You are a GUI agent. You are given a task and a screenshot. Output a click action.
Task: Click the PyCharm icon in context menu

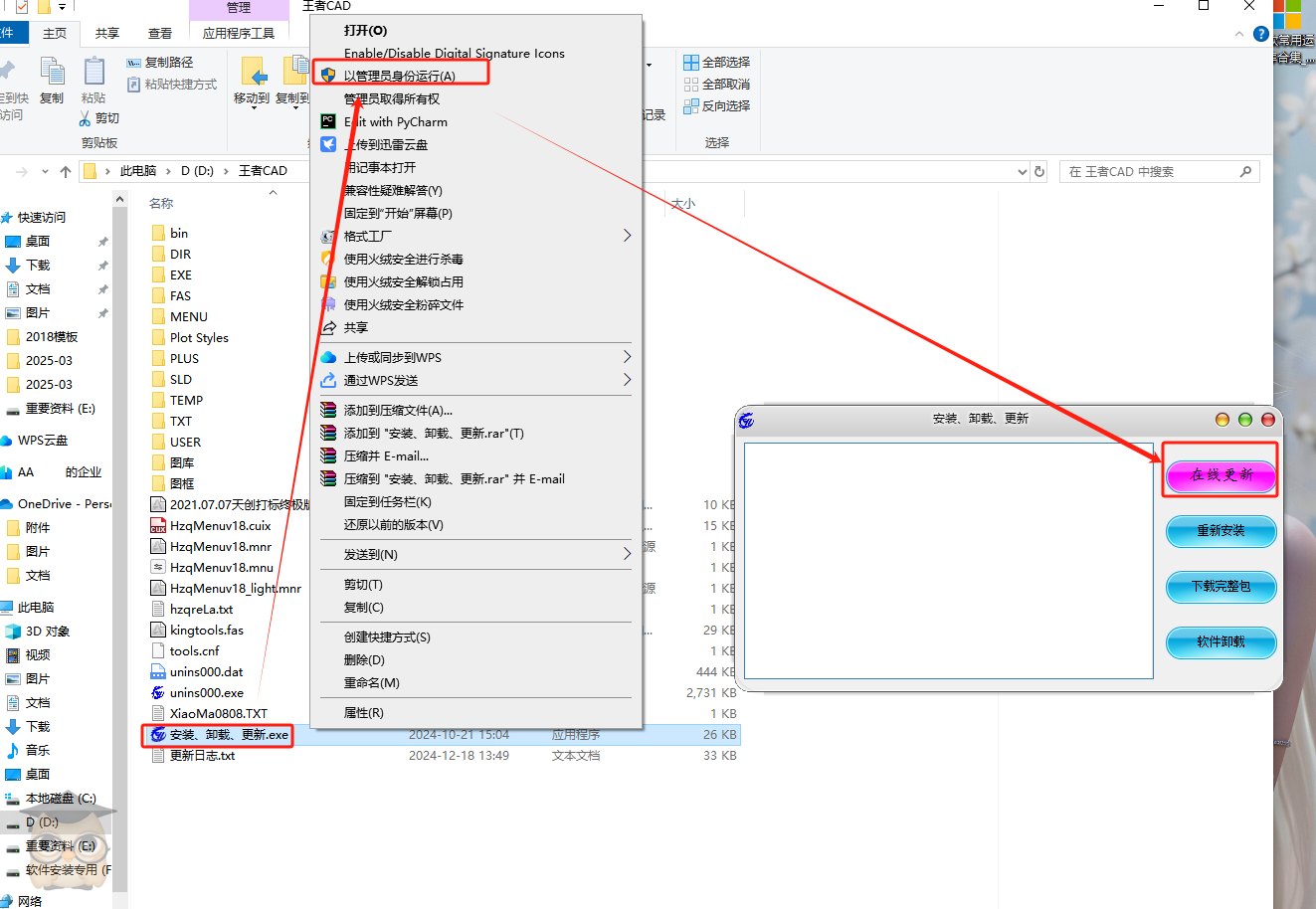click(x=328, y=121)
